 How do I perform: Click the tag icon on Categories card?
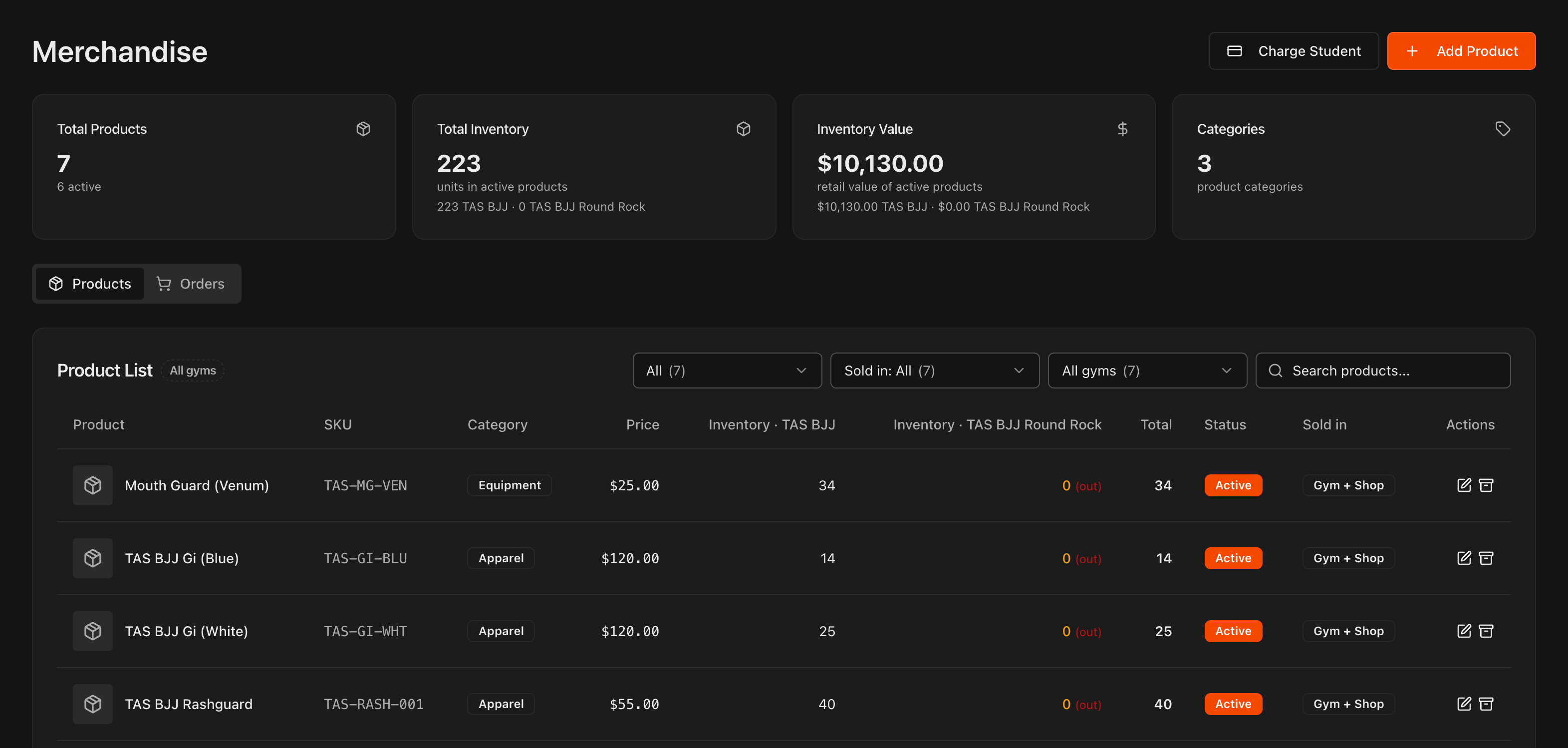click(x=1503, y=128)
